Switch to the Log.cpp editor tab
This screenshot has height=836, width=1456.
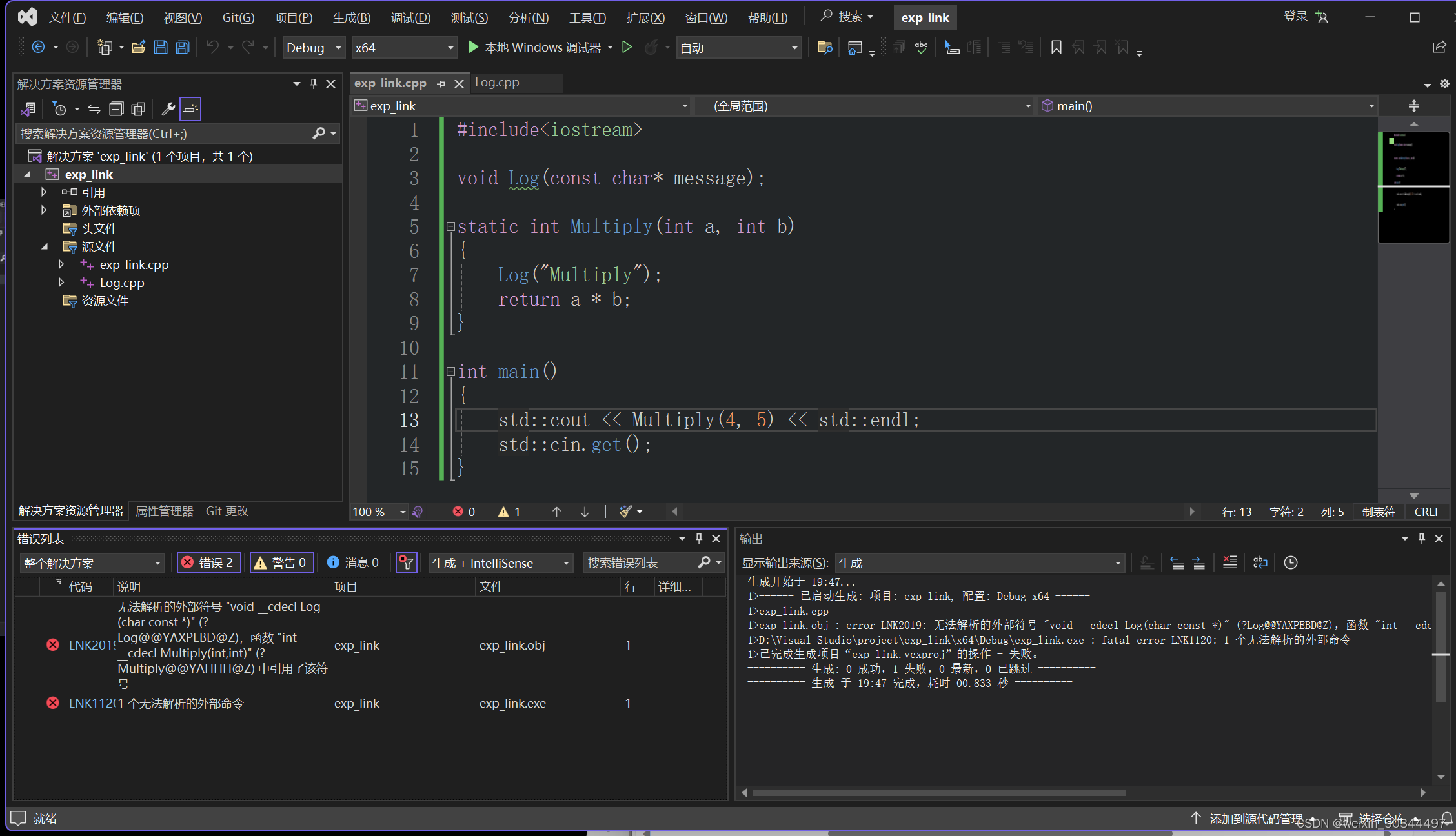pyautogui.click(x=497, y=83)
